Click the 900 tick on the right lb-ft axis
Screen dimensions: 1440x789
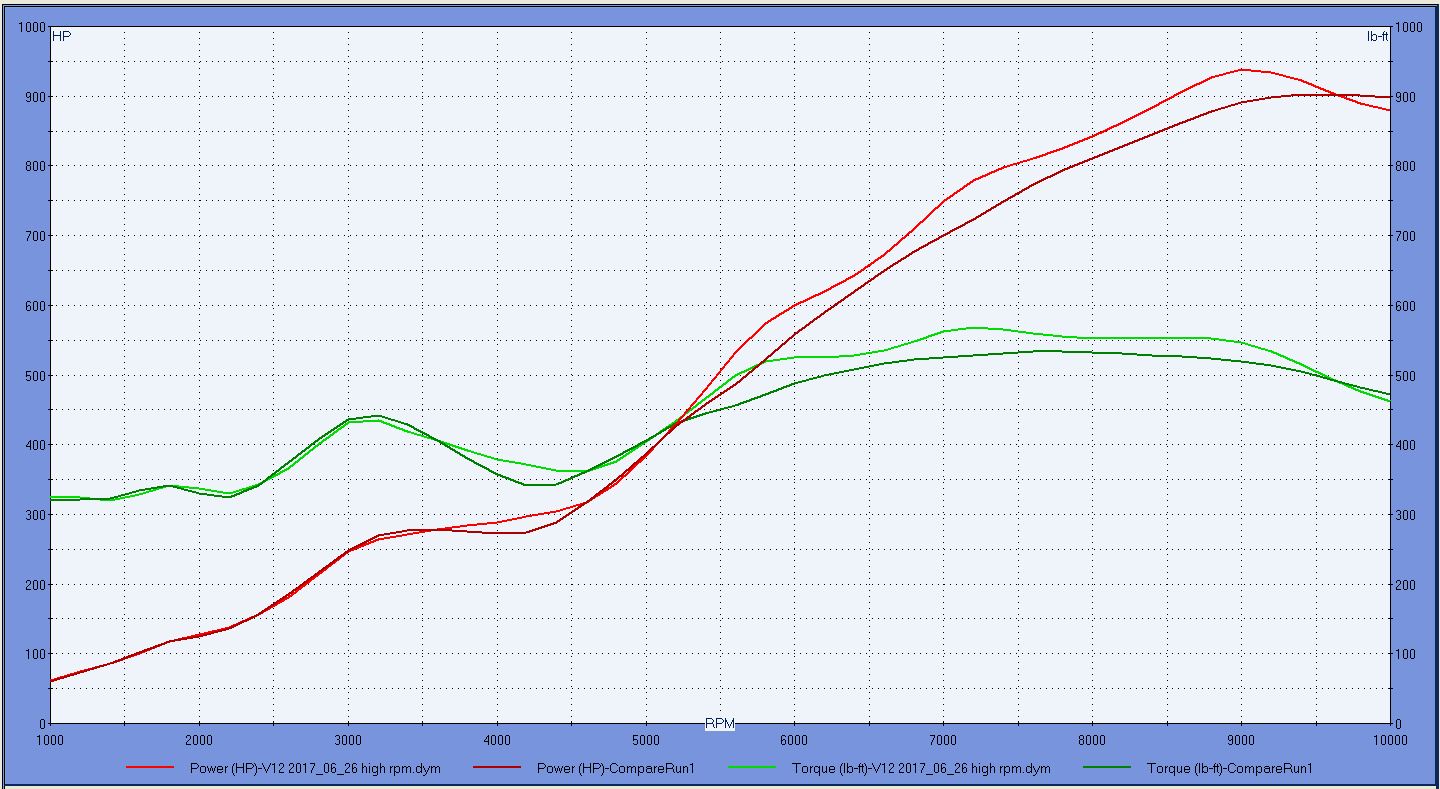(x=1410, y=97)
